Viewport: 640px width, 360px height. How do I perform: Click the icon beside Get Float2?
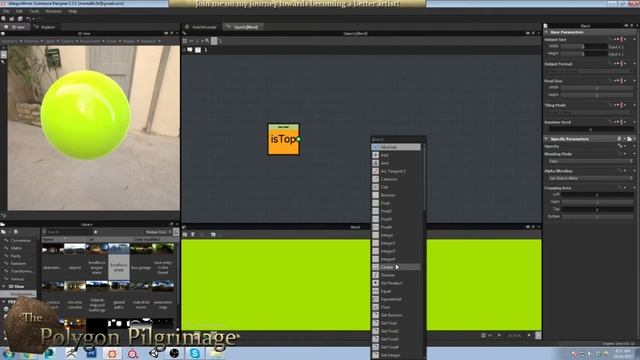[376, 331]
